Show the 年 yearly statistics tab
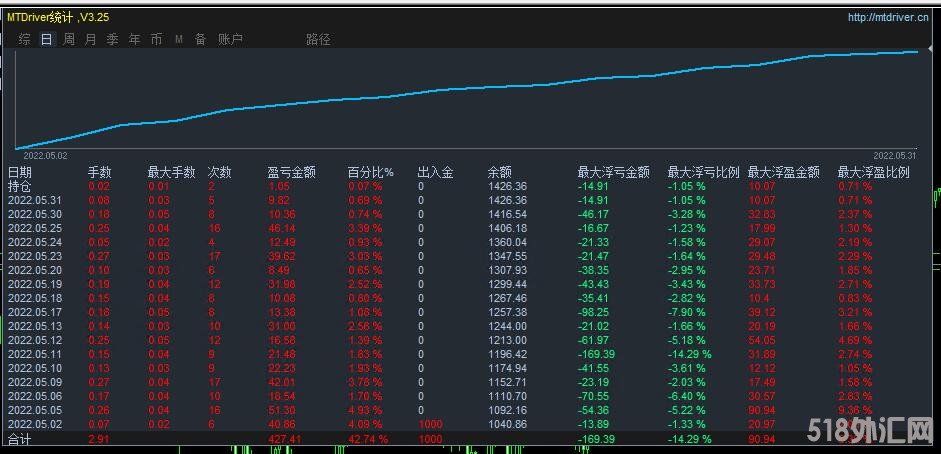 pos(134,39)
